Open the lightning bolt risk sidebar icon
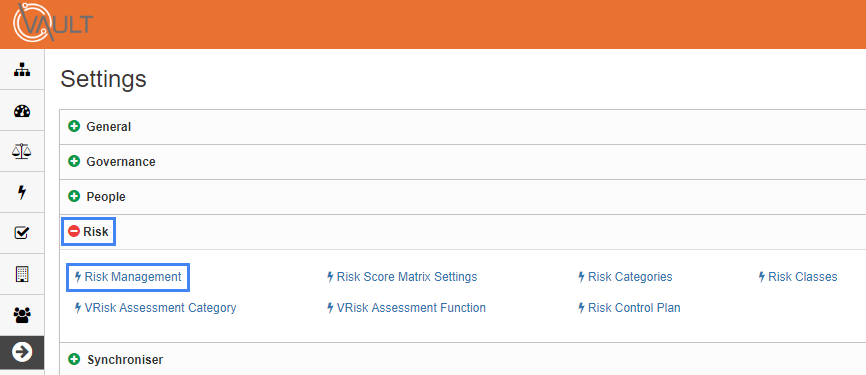 tap(22, 192)
